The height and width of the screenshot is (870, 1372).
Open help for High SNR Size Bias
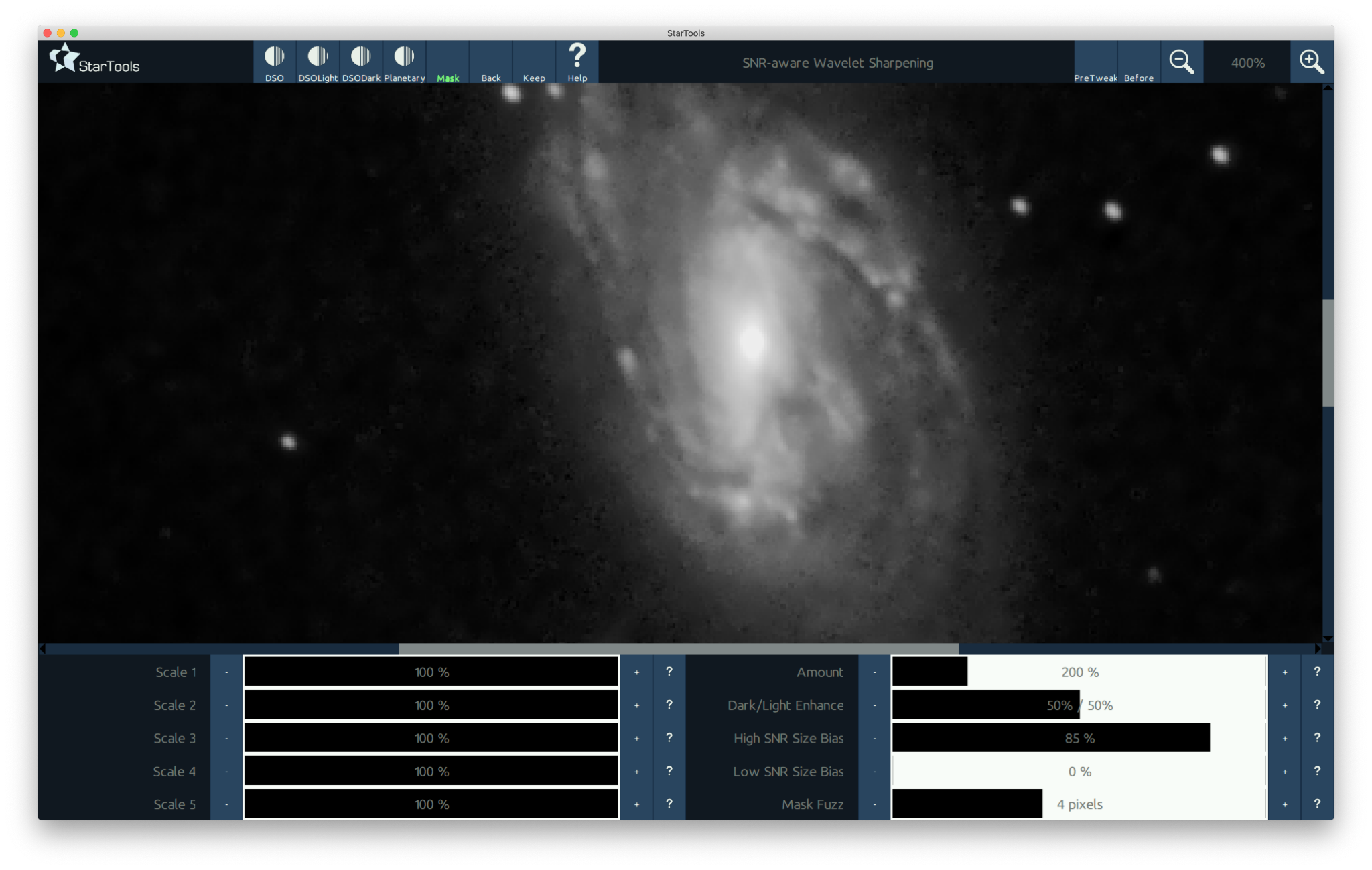coord(1317,738)
